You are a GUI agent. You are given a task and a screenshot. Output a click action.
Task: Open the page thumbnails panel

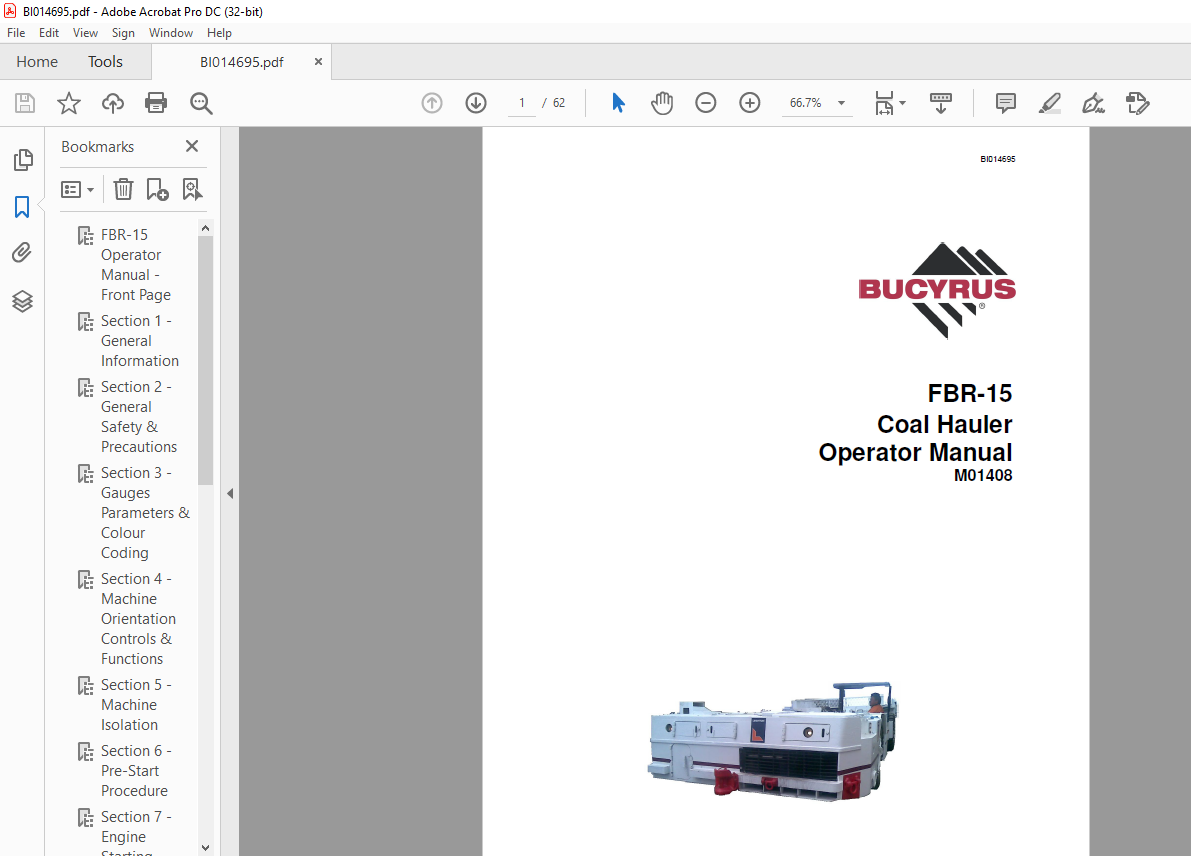(x=23, y=160)
